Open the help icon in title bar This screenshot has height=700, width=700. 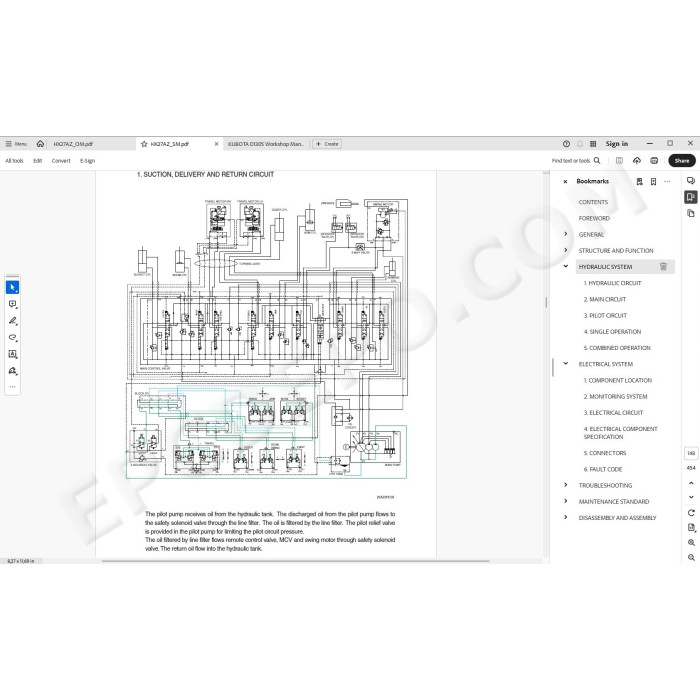coord(566,144)
